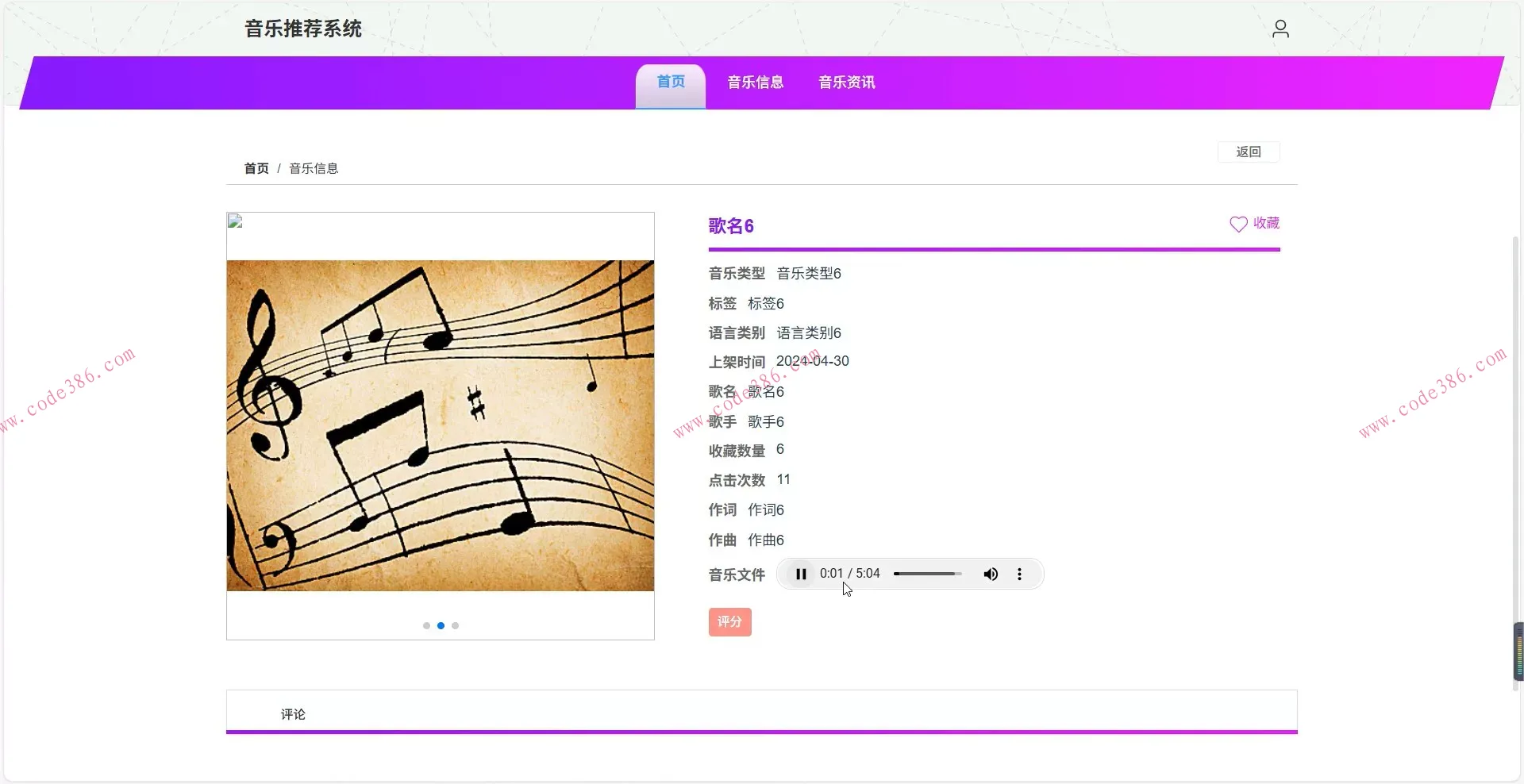This screenshot has height=784, width=1524.
Task: Click the 返回 back button
Action: (1247, 152)
